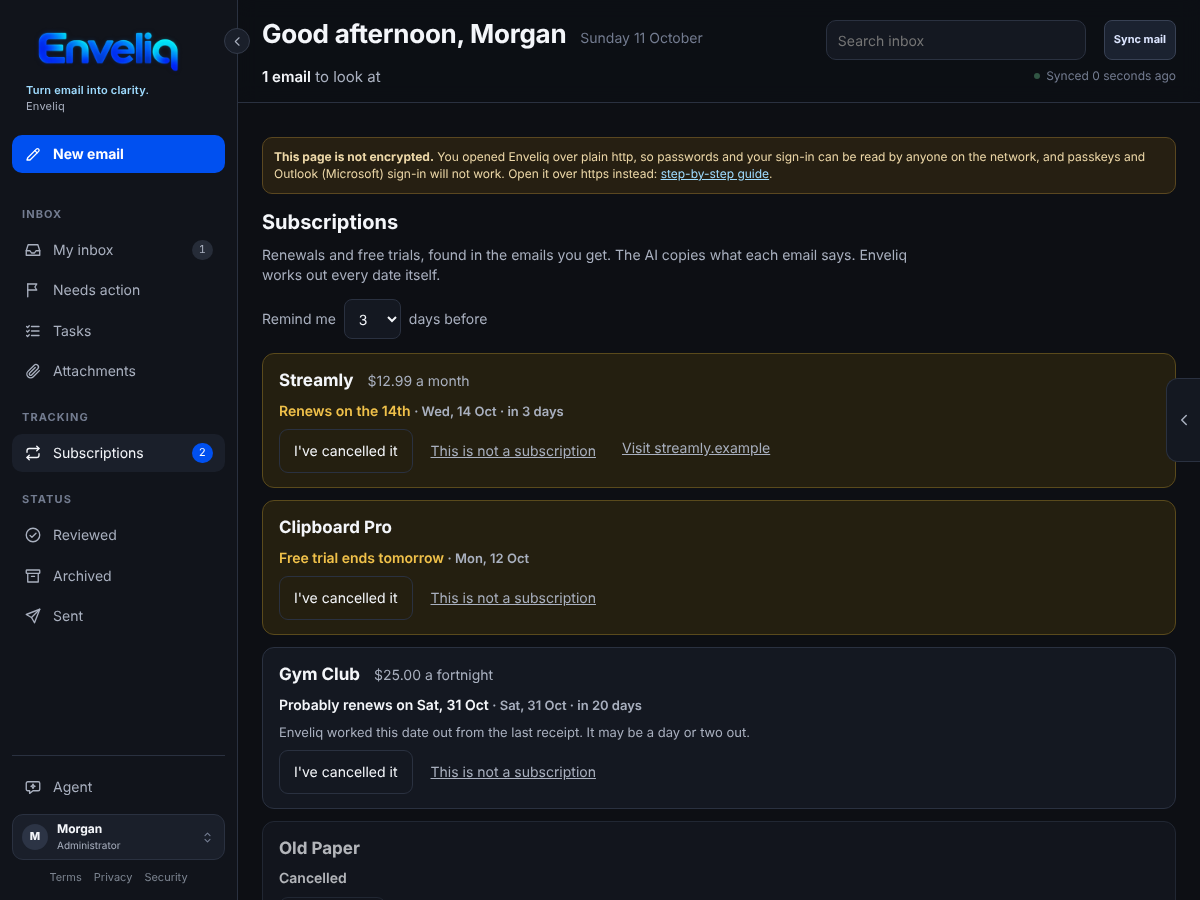Screen dimensions: 1200x900
Task: Click the 'Sunday 11 October' date
Action: point(641,38)
